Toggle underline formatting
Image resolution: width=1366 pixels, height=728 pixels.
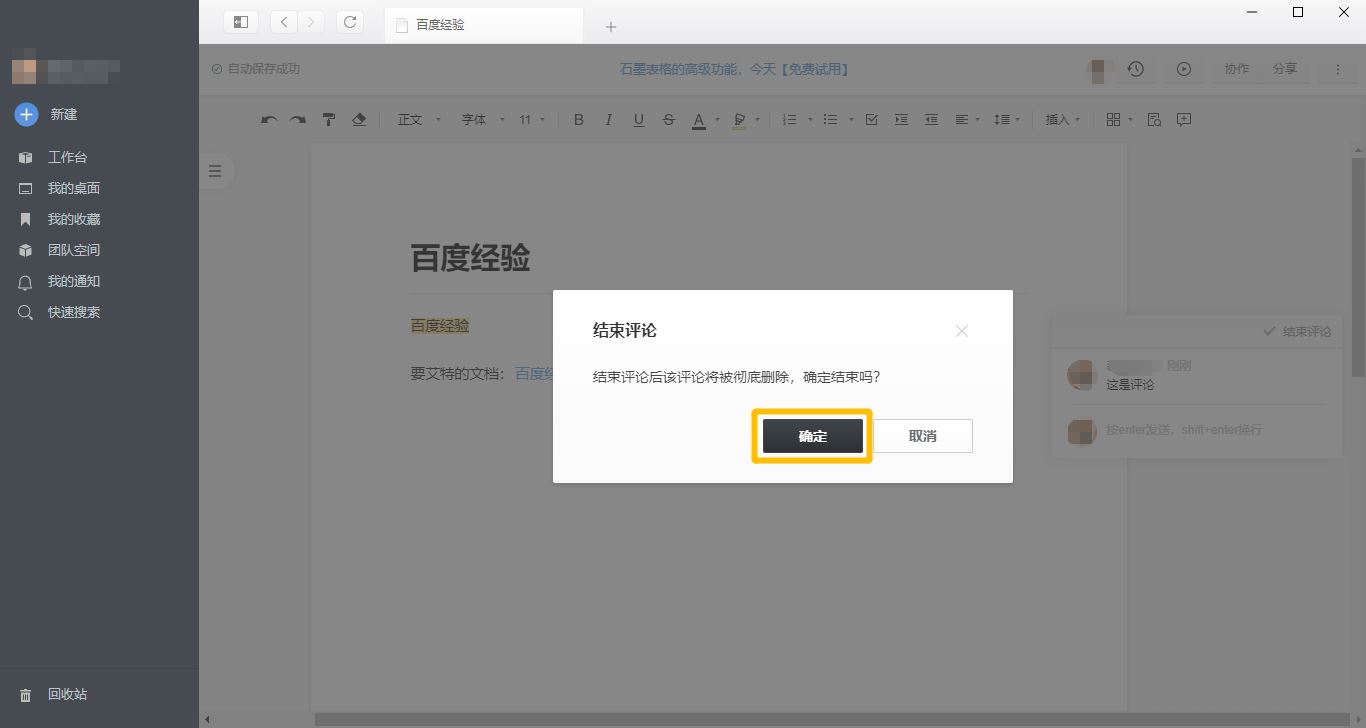(638, 120)
